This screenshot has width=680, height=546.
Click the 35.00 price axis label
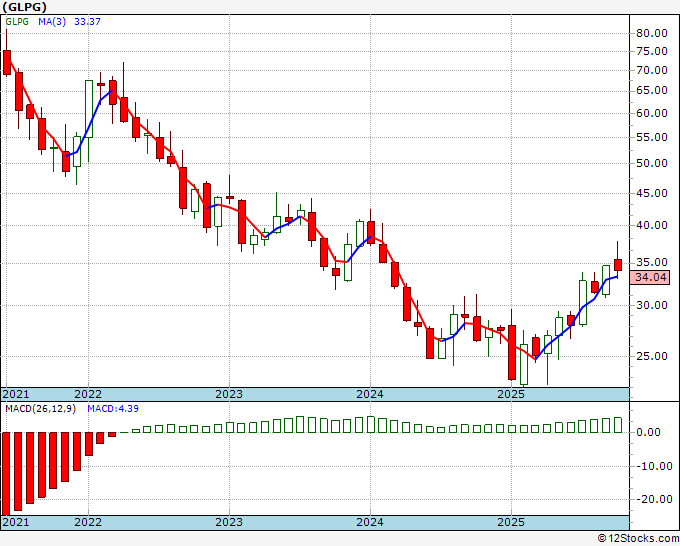(651, 262)
